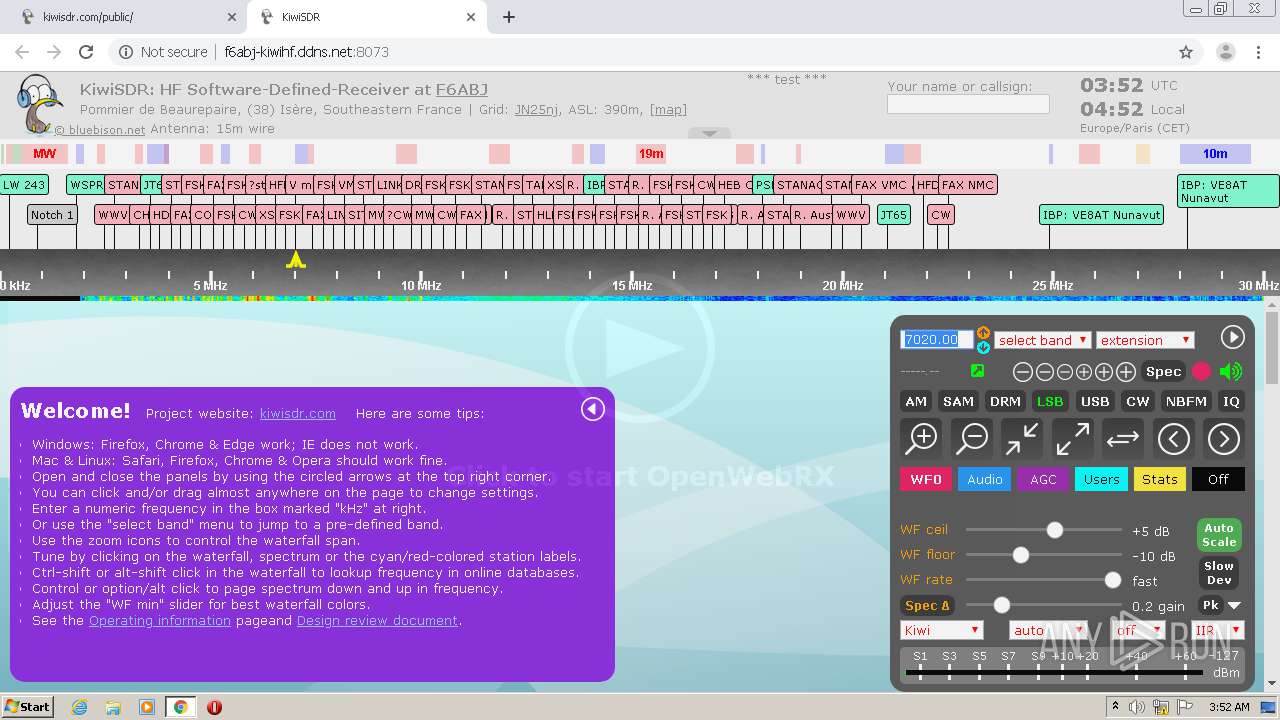Click the zoom-out magnifier icon
The image size is (1280, 720).
971,438
